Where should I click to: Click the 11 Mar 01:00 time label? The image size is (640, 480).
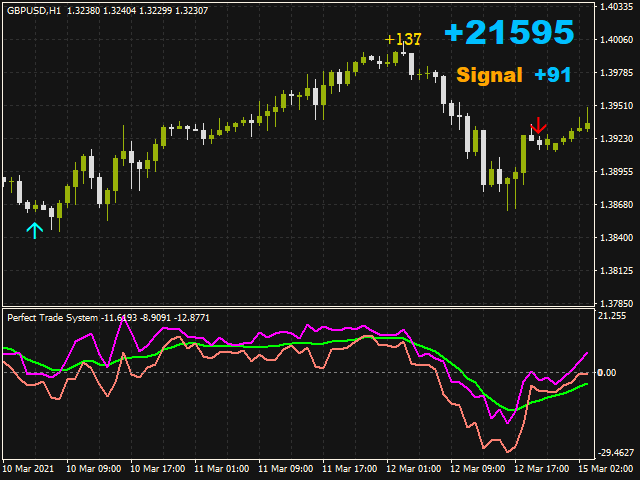[222, 469]
